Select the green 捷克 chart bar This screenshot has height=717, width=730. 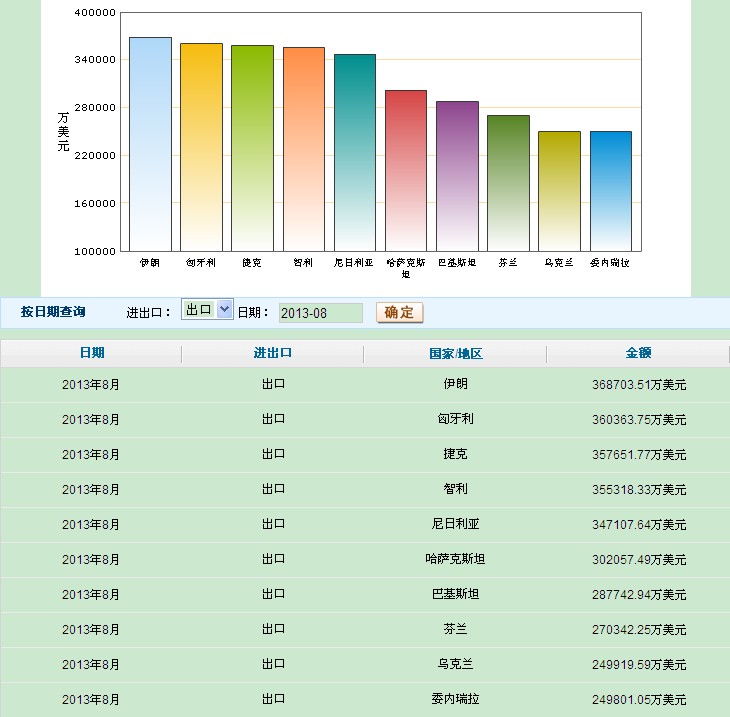pos(252,148)
